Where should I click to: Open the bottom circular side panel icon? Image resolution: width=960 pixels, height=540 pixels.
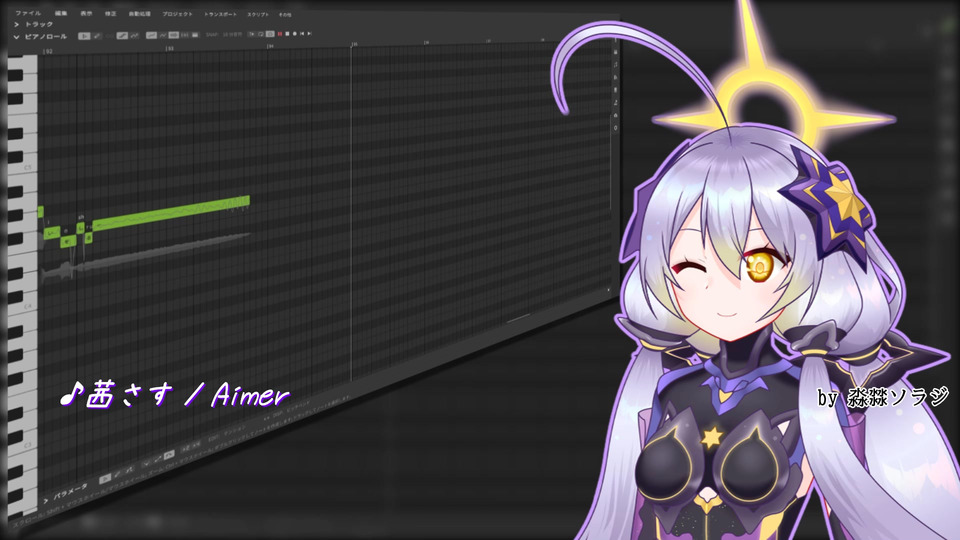click(615, 128)
